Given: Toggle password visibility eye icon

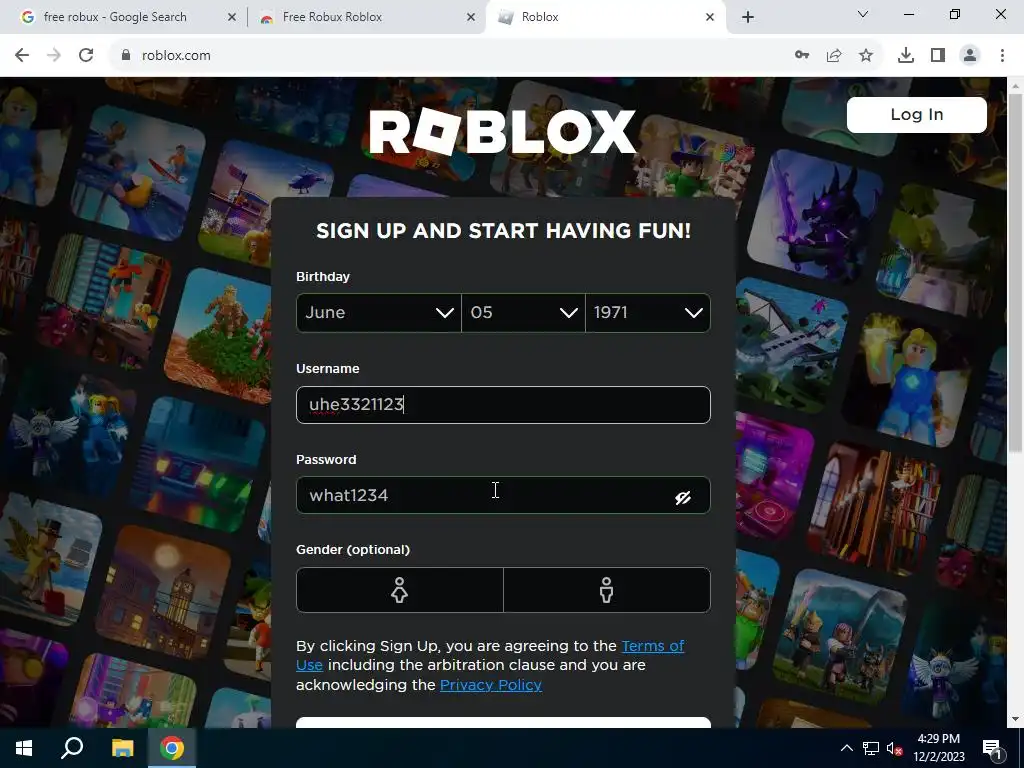Looking at the screenshot, I should [x=683, y=498].
